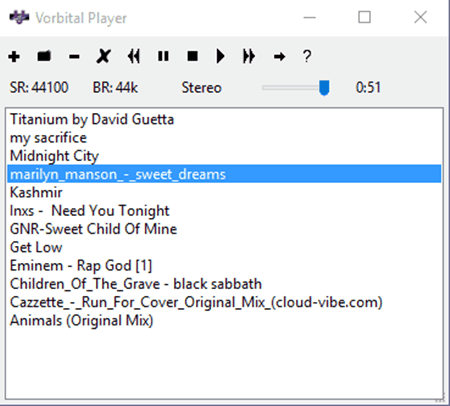Viewport: 450px width, 406px height.
Task: Minimize the Vorbital Player window
Action: 309,17
